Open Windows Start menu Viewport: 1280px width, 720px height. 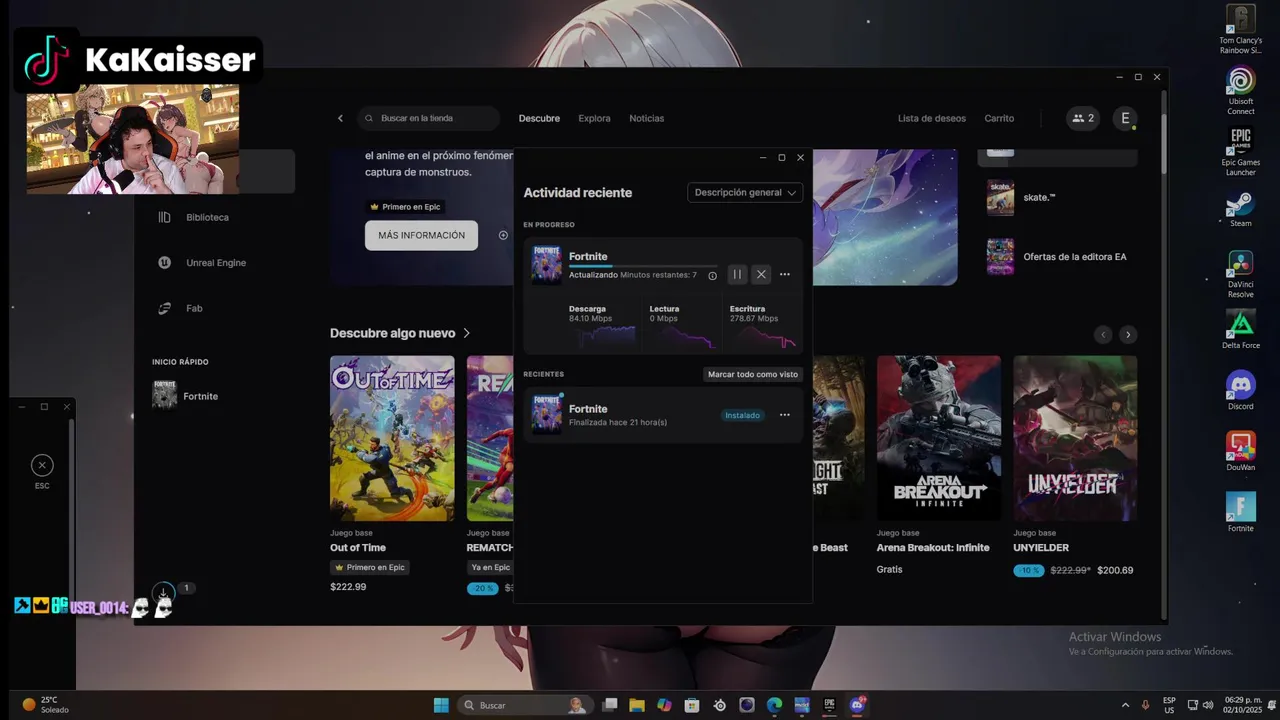tap(441, 705)
